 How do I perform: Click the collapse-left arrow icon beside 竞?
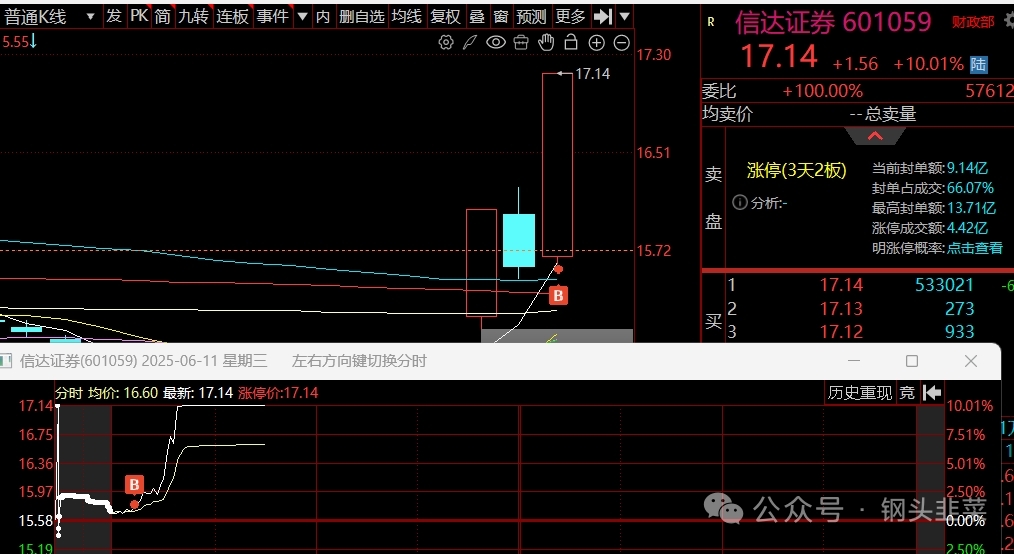pos(932,392)
